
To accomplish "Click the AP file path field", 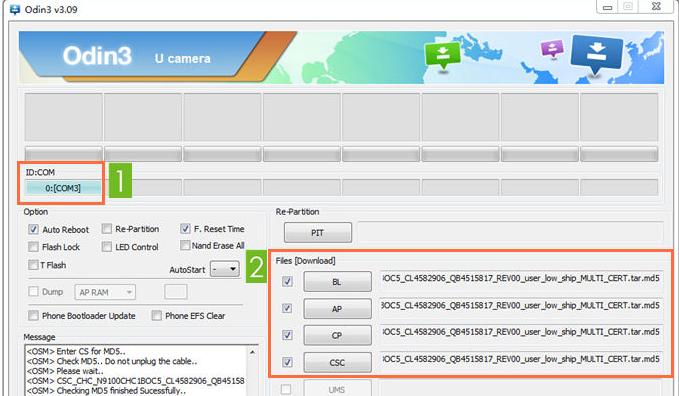I will pyautogui.click(x=521, y=305).
